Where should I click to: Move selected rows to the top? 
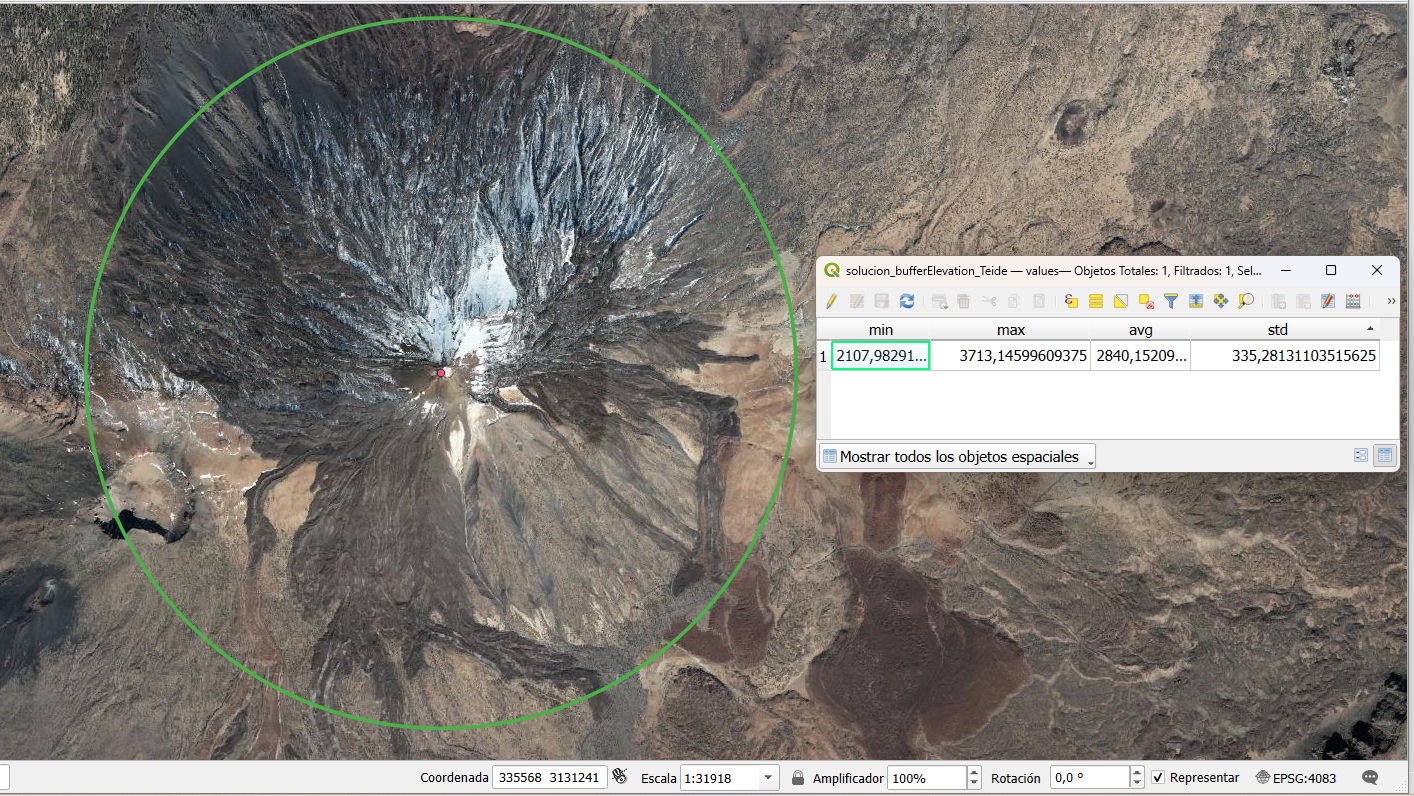[x=1196, y=301]
